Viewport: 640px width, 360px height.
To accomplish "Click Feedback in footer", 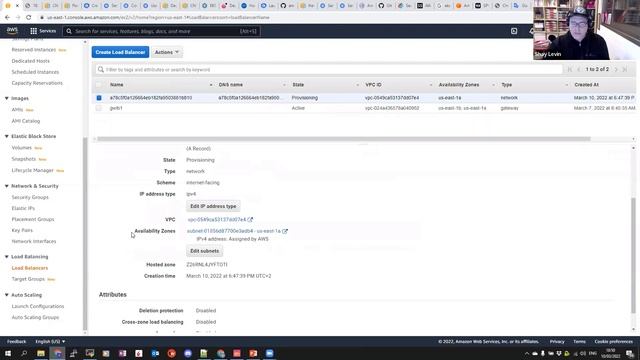I will (17, 342).
